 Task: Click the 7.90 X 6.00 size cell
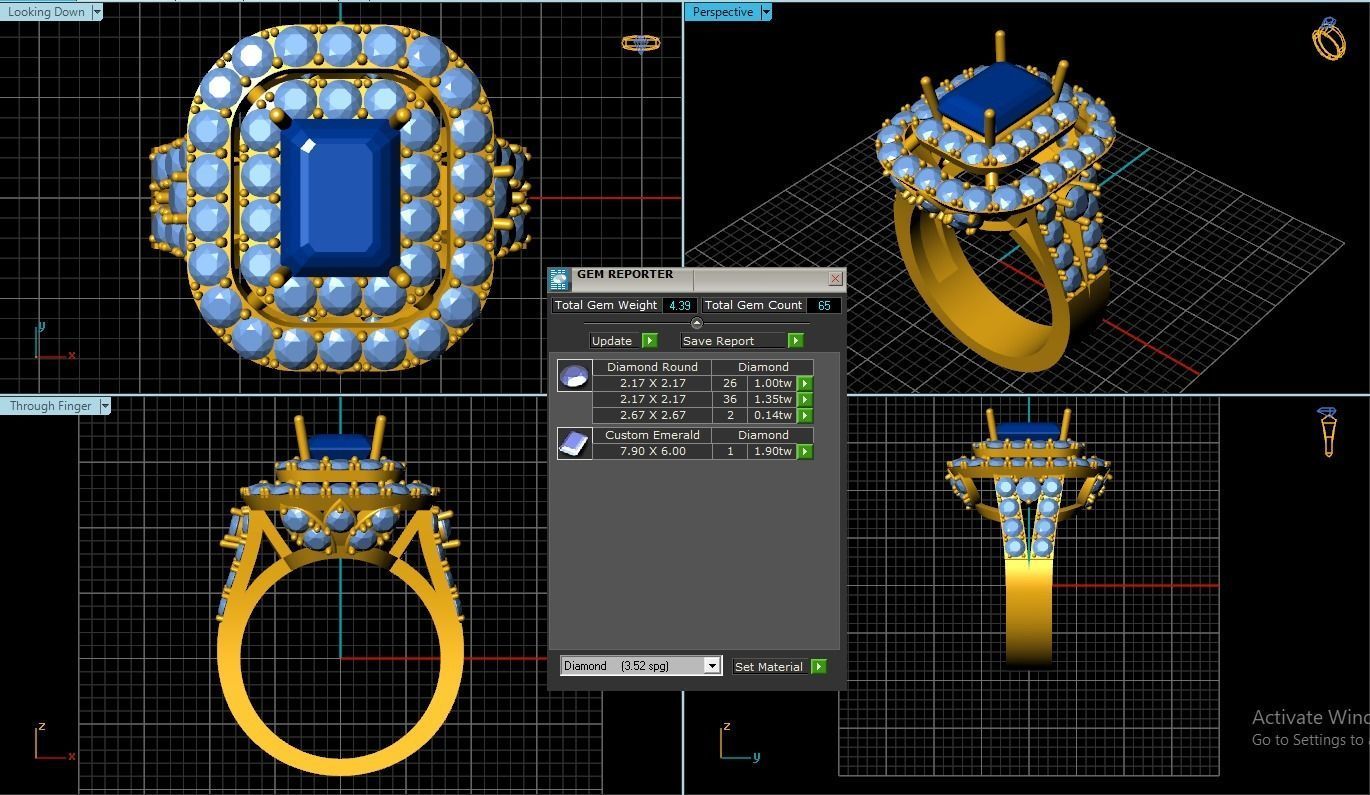tap(652, 451)
